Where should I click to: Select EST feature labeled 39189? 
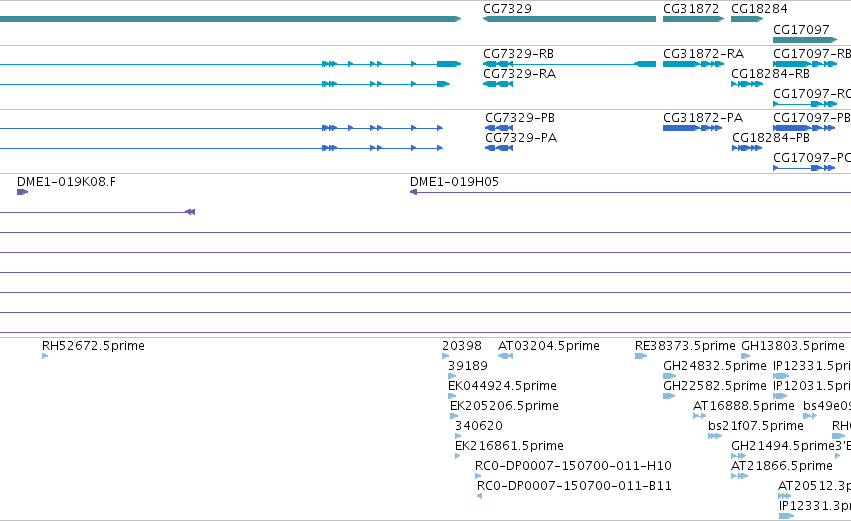[452, 376]
